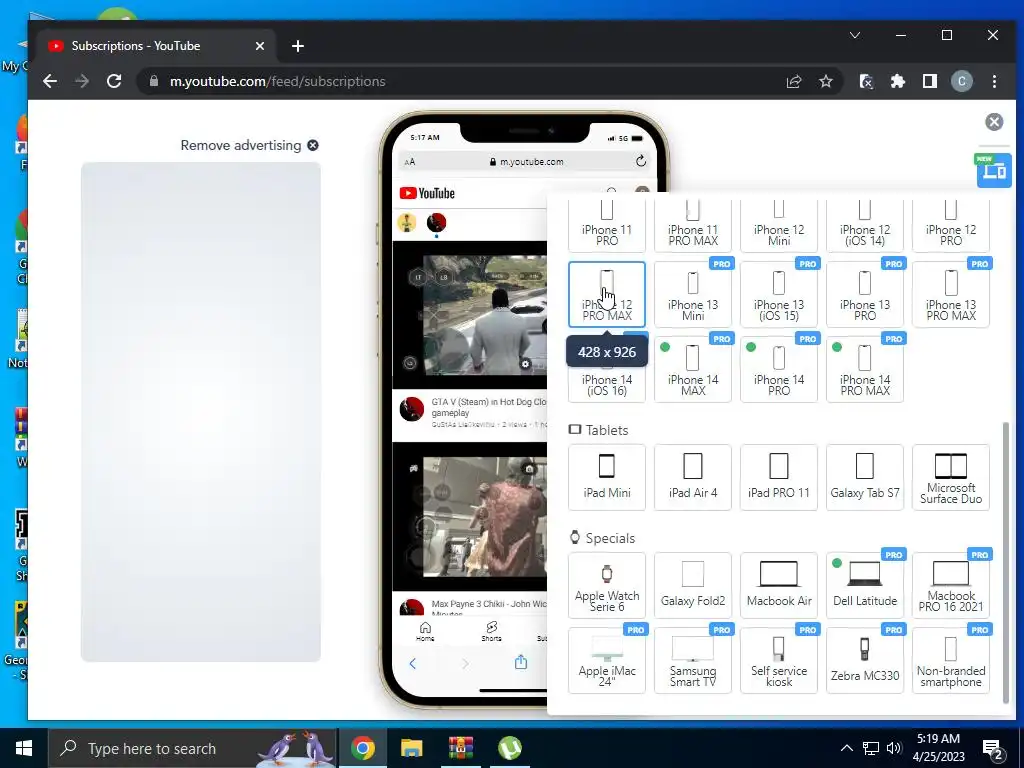Tap the Shorts tab in YouTube mobile
Viewport: 1024px width, 768px height.
[x=492, y=632]
